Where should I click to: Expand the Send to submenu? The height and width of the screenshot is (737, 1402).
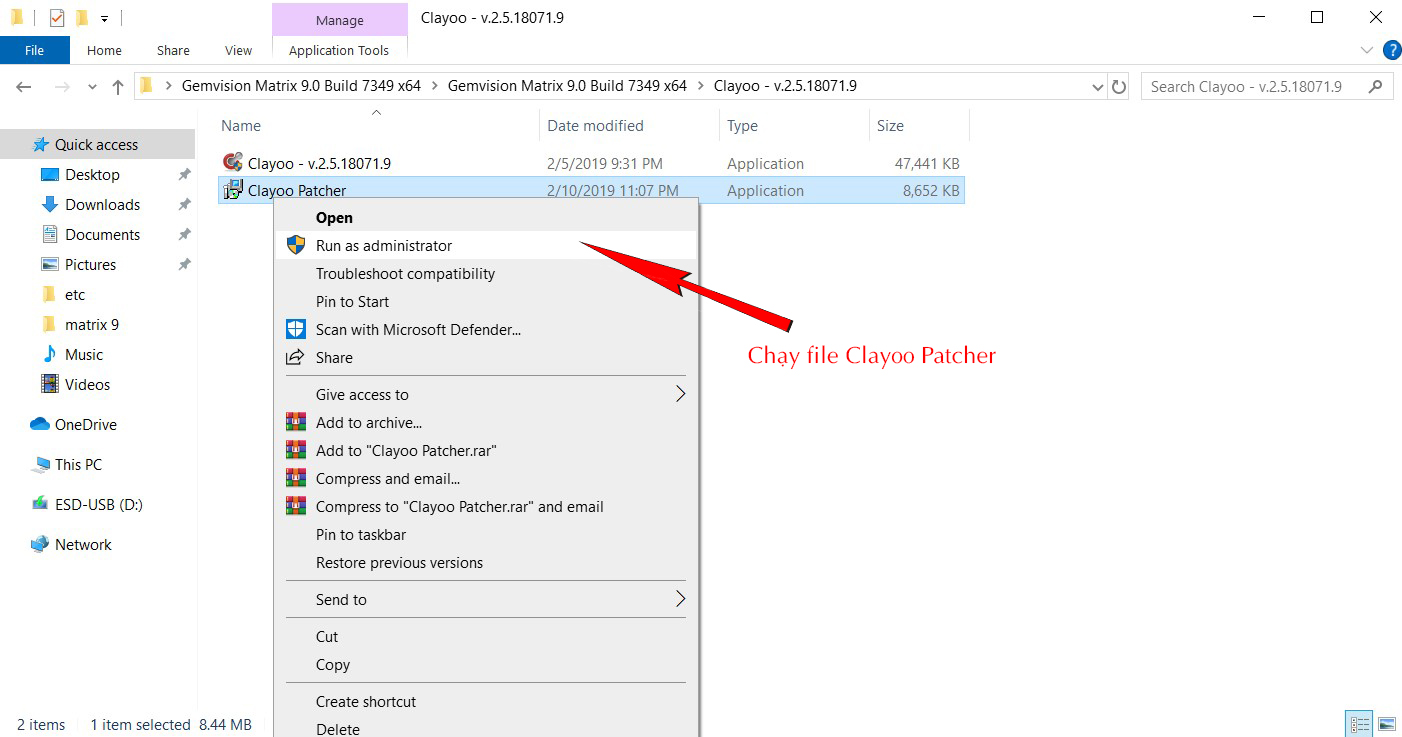pos(680,599)
